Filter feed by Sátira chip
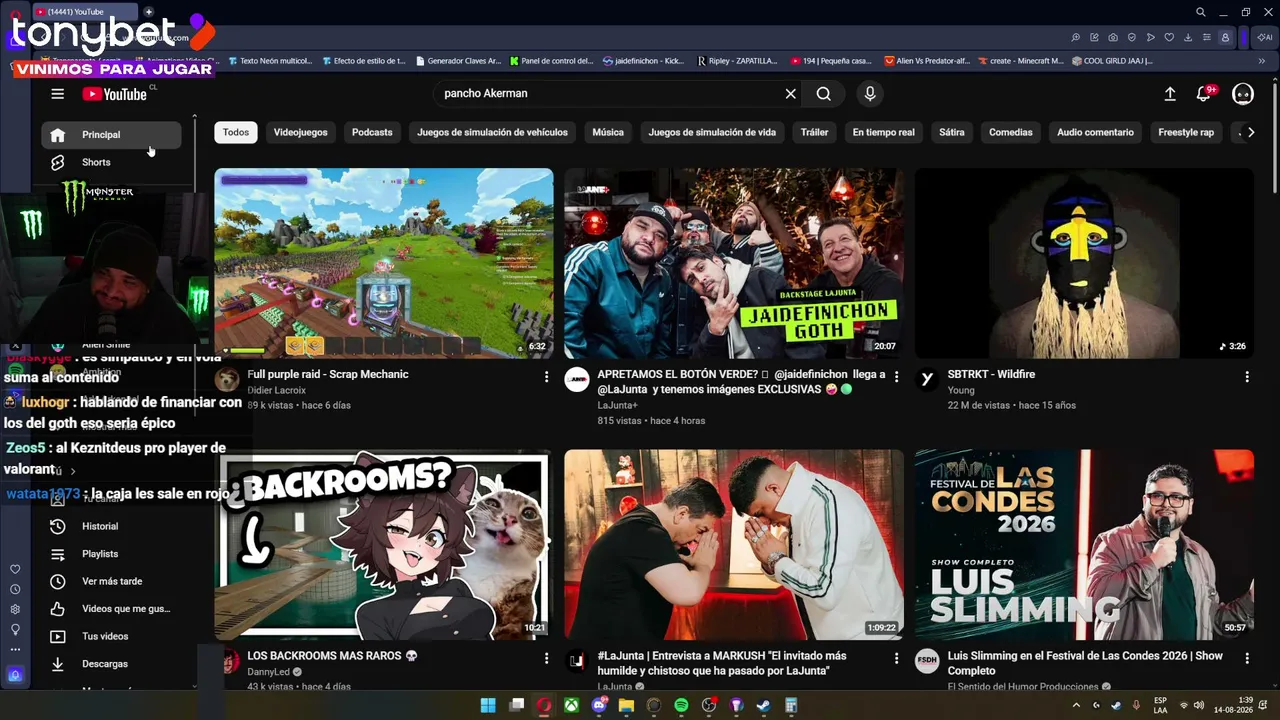The height and width of the screenshot is (720, 1280). click(952, 132)
